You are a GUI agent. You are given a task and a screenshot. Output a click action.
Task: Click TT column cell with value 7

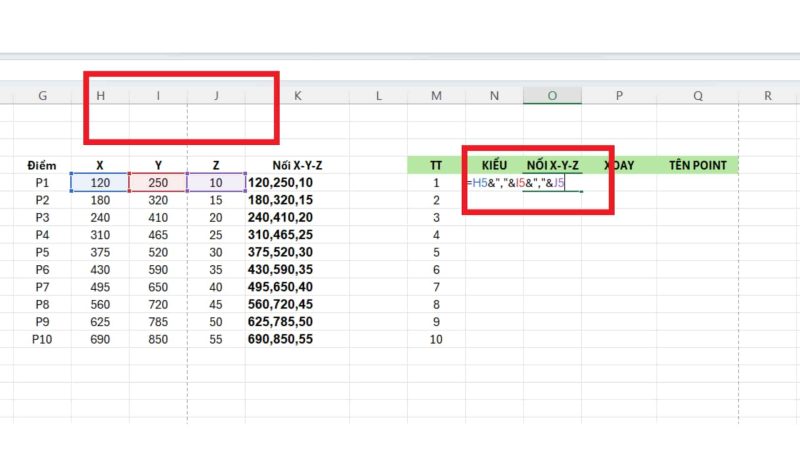coord(436,287)
